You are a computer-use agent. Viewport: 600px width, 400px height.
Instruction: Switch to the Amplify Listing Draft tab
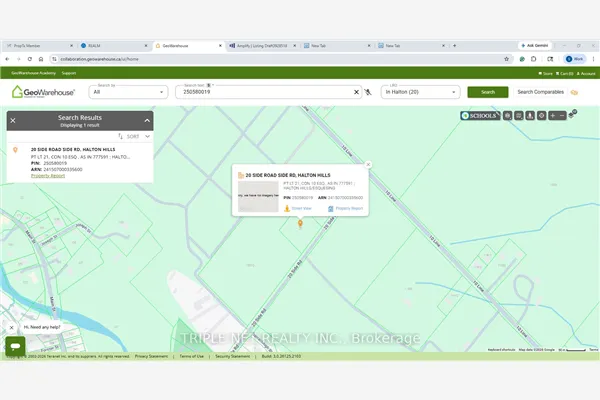click(262, 46)
